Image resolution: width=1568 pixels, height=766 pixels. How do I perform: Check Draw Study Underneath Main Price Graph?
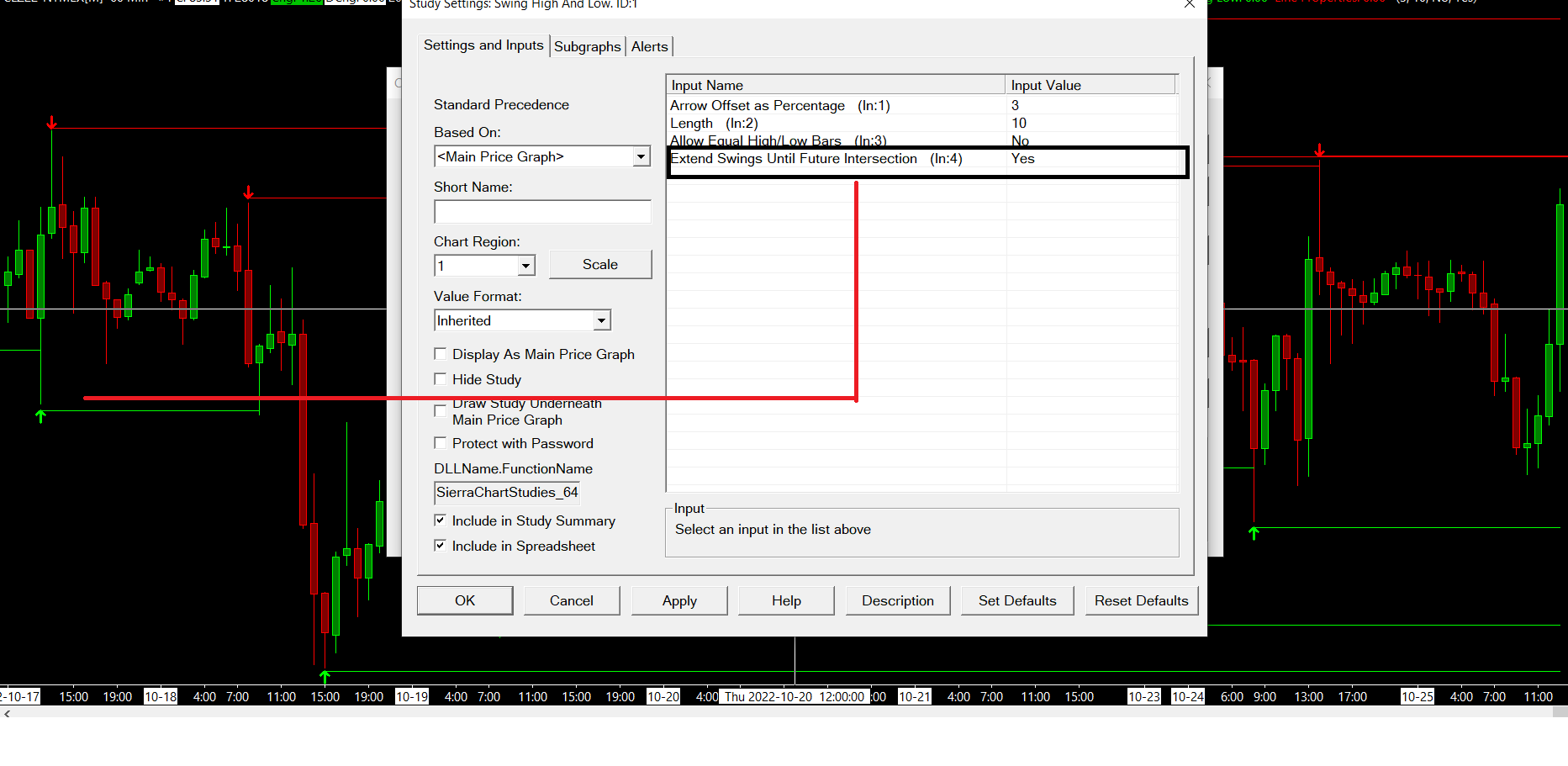coord(440,411)
